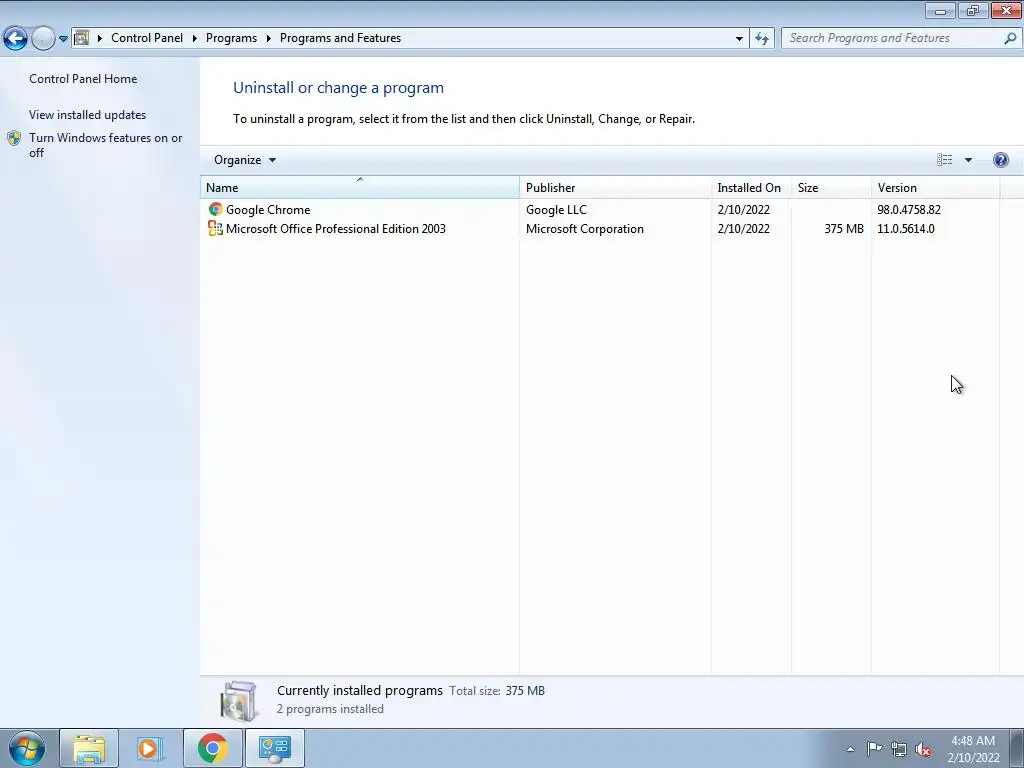The width and height of the screenshot is (1024, 768).
Task: Open the Windows Start menu
Action: (x=27, y=748)
